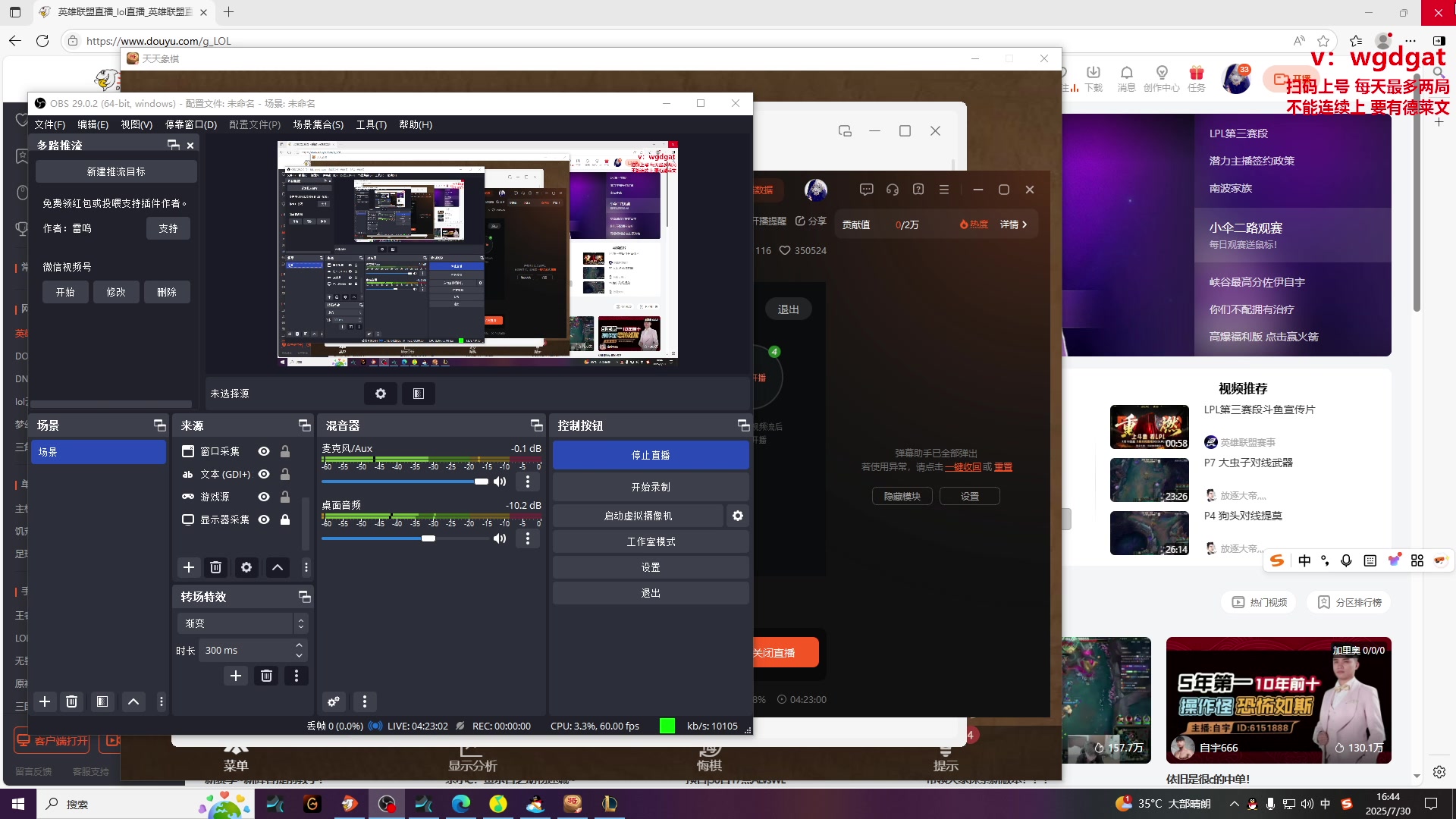
Task: Click the 支持 button next to author
Action: pos(168,228)
